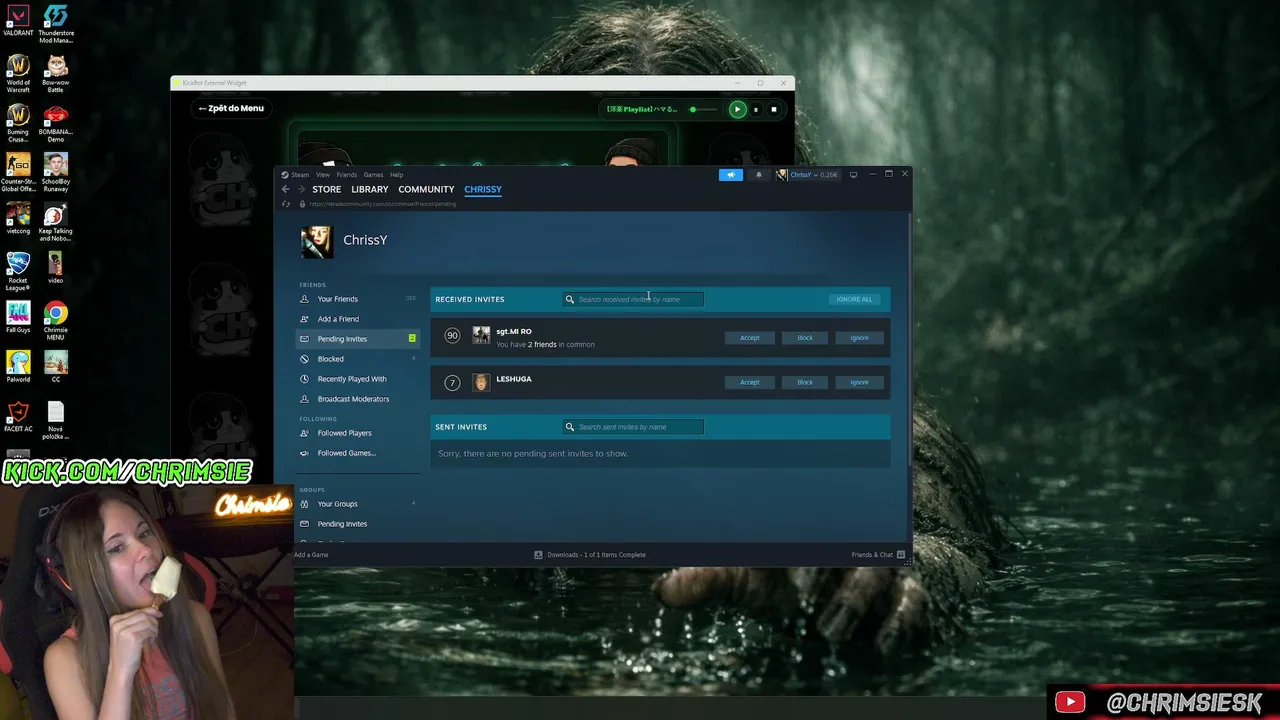Select Broadcast Moderators in sidebar
Viewport: 1280px width, 720px height.
coord(357,399)
